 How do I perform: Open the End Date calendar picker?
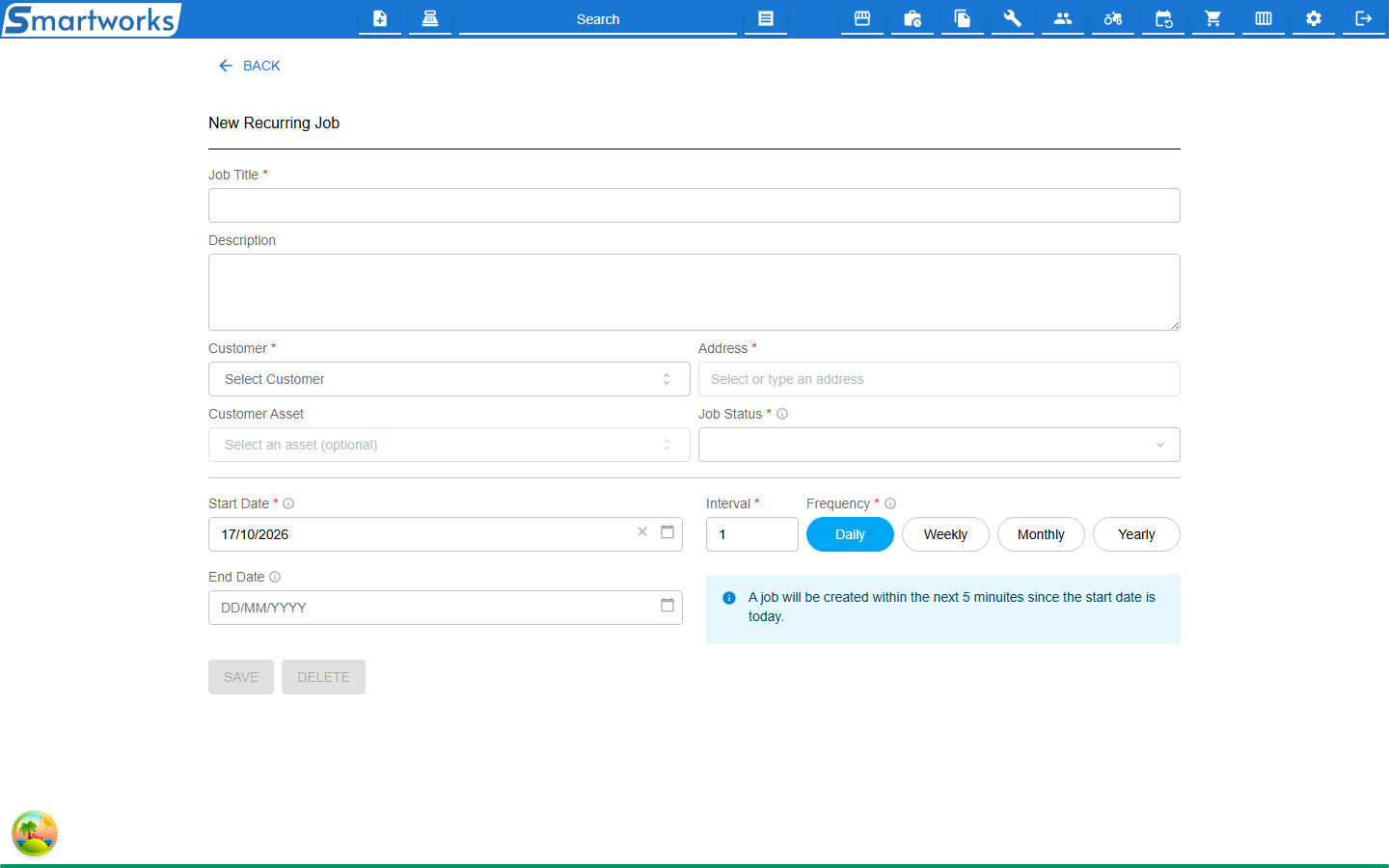point(667,606)
